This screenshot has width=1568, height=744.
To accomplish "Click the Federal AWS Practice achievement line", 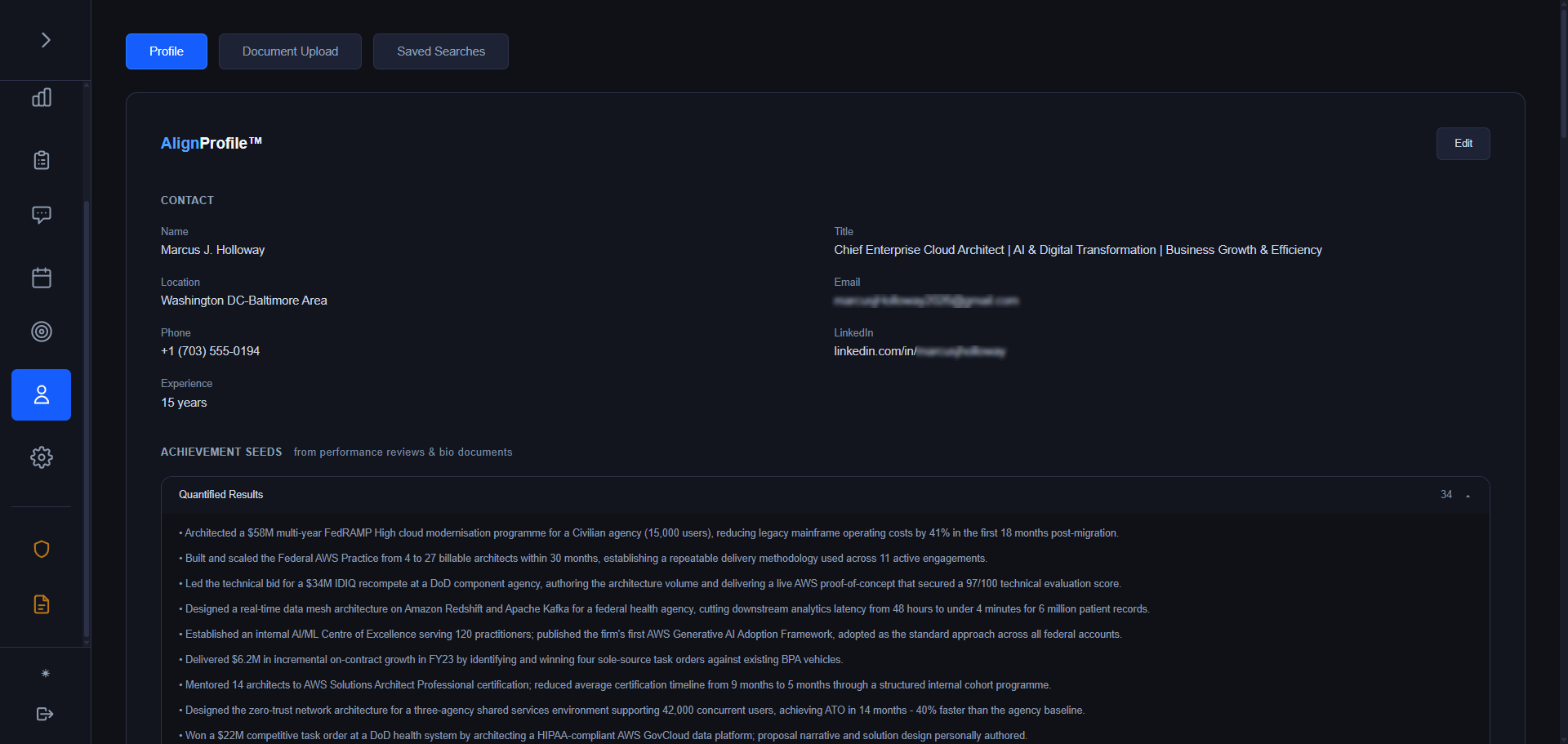I will pyautogui.click(x=583, y=559).
